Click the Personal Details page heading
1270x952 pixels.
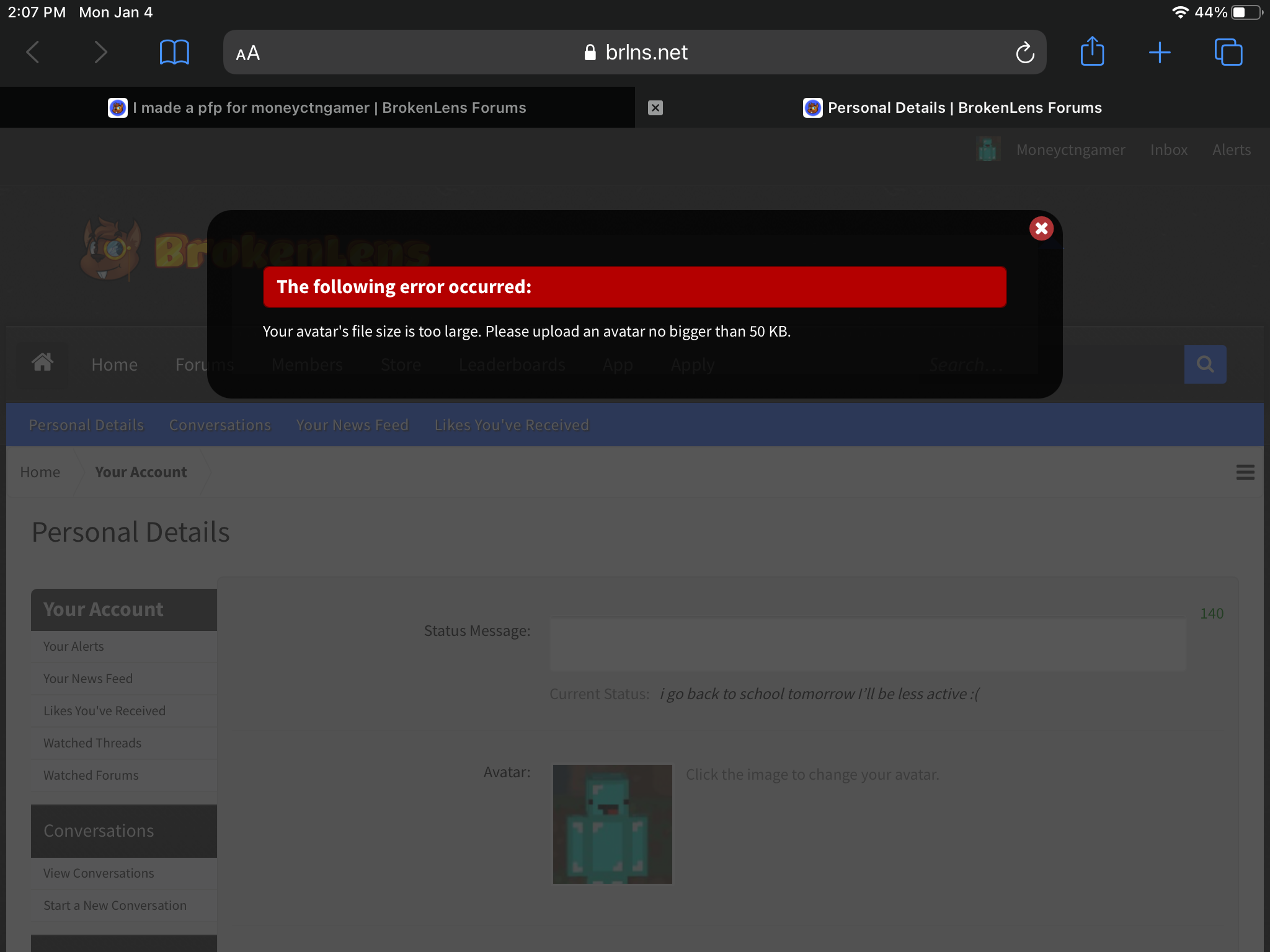[x=130, y=532]
